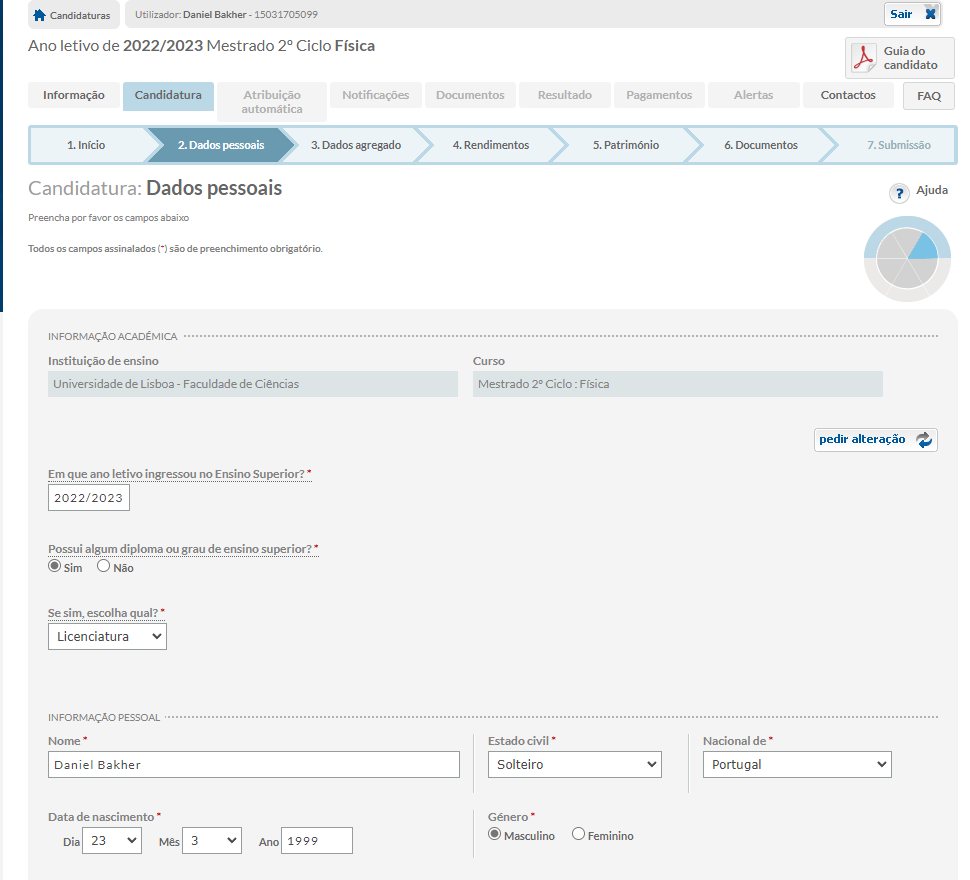This screenshot has height=880, width=970.
Task: Open the Estado civil Solteiro dropdown
Action: pos(575,764)
